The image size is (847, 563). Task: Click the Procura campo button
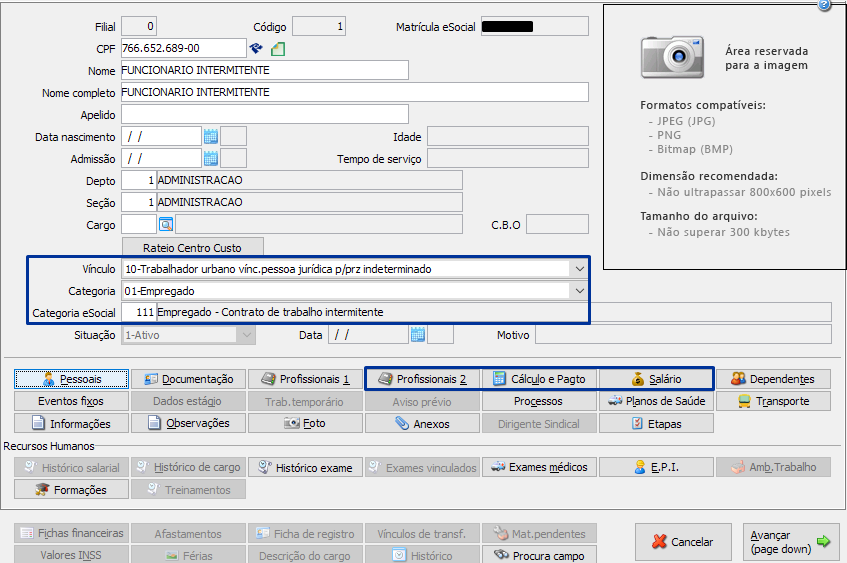[540, 555]
